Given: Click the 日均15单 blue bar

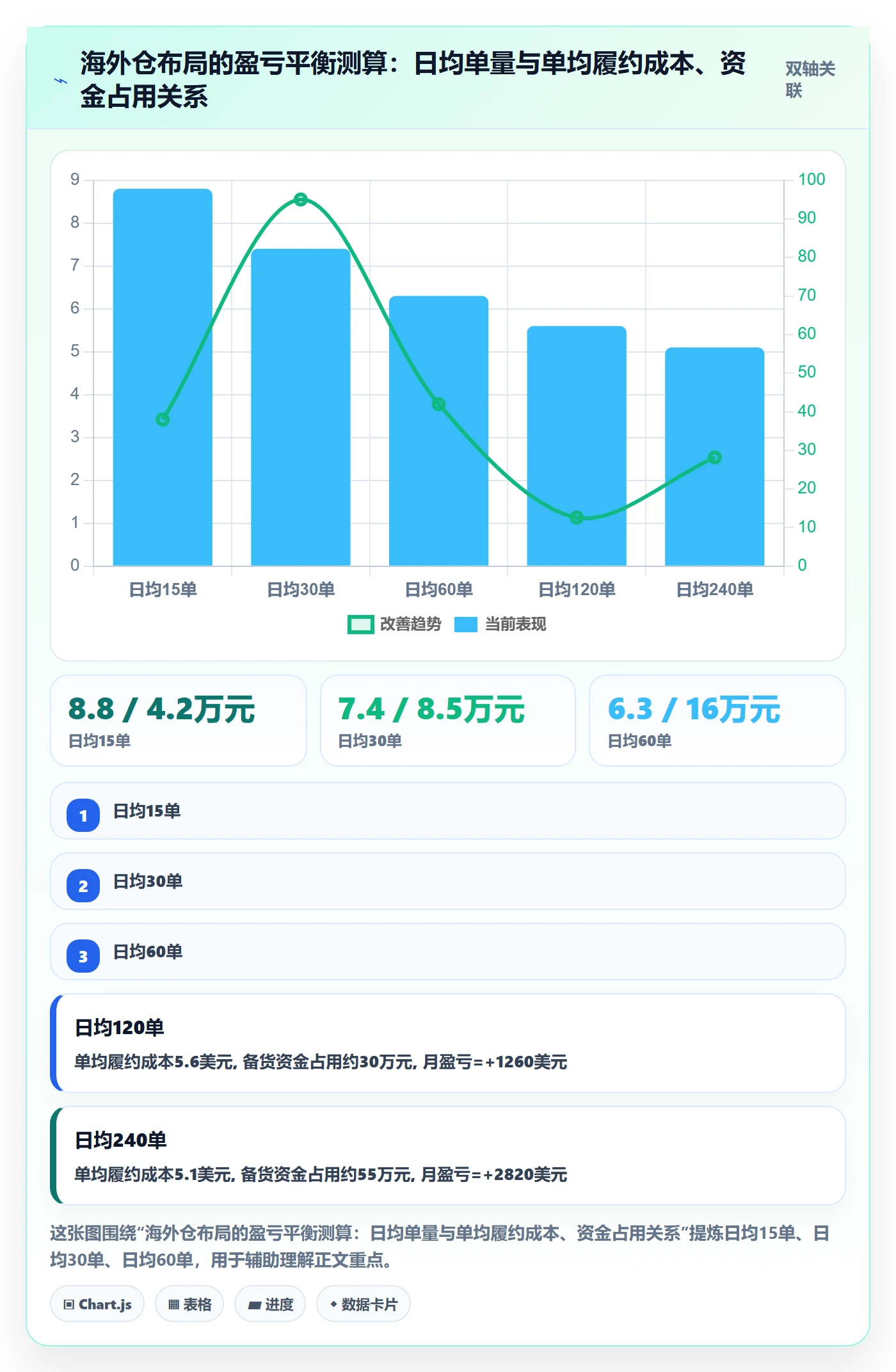Looking at the screenshot, I should (163, 377).
